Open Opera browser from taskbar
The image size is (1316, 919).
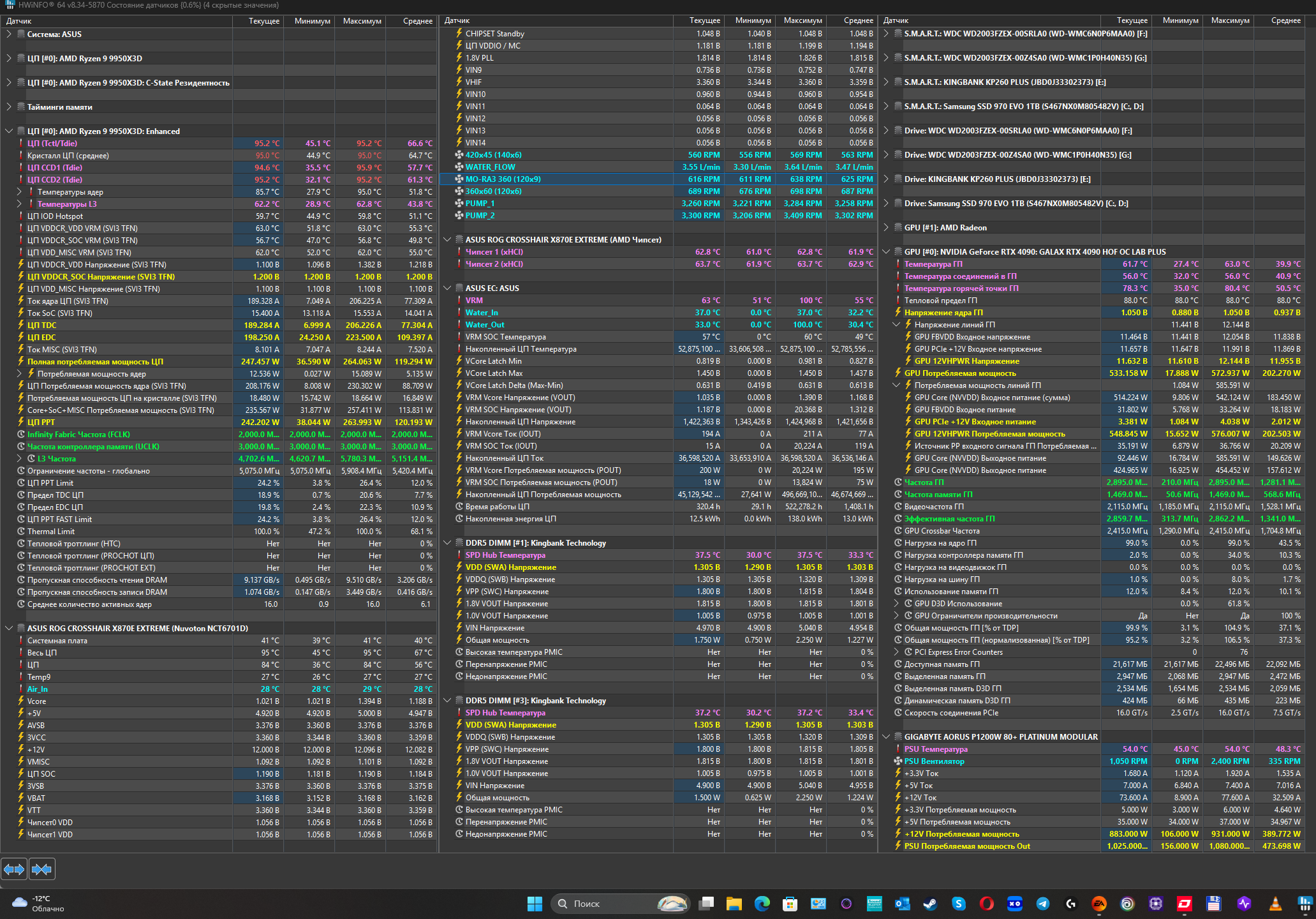(987, 904)
